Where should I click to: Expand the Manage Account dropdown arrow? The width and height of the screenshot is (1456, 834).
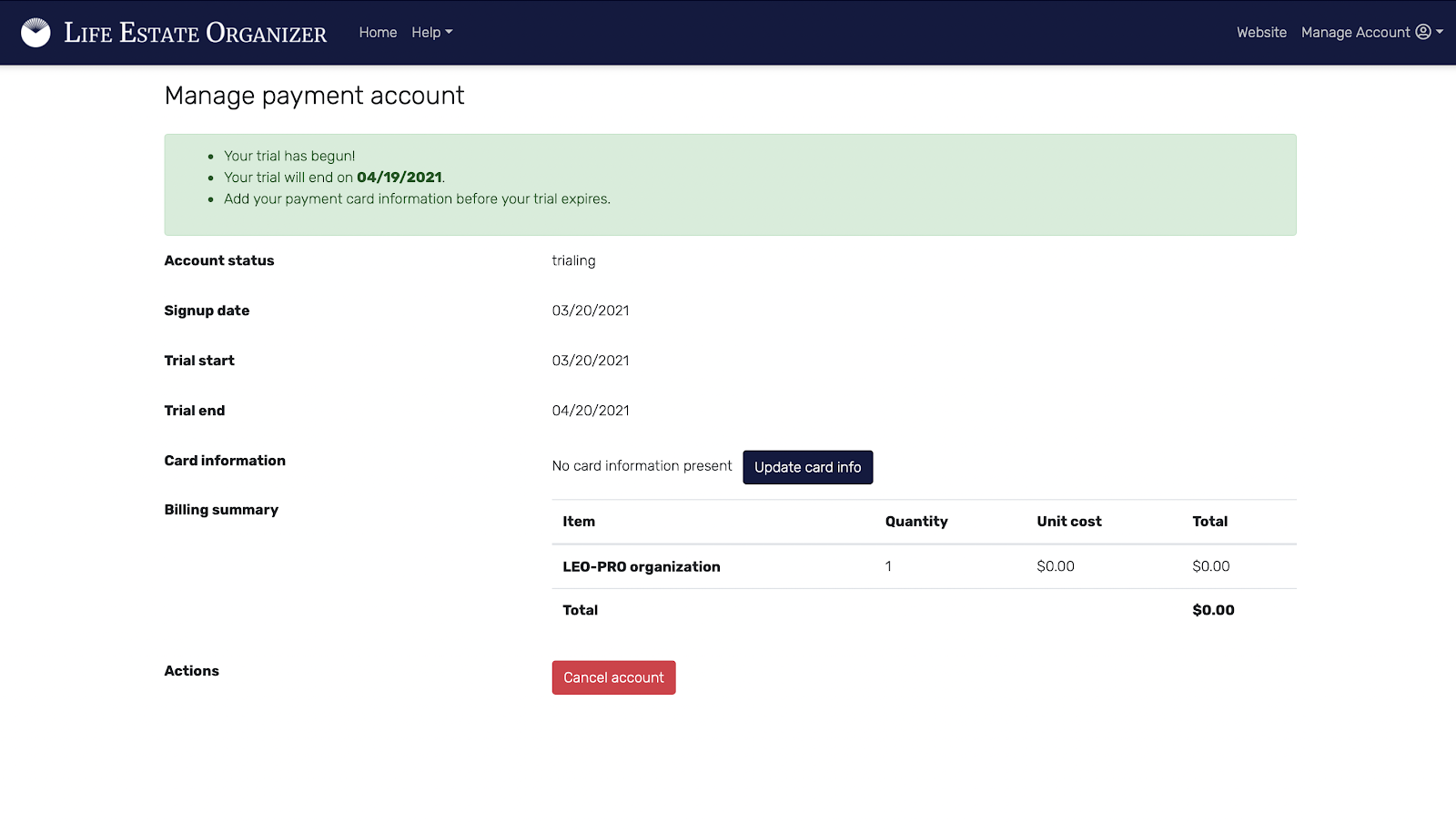pos(1440,33)
